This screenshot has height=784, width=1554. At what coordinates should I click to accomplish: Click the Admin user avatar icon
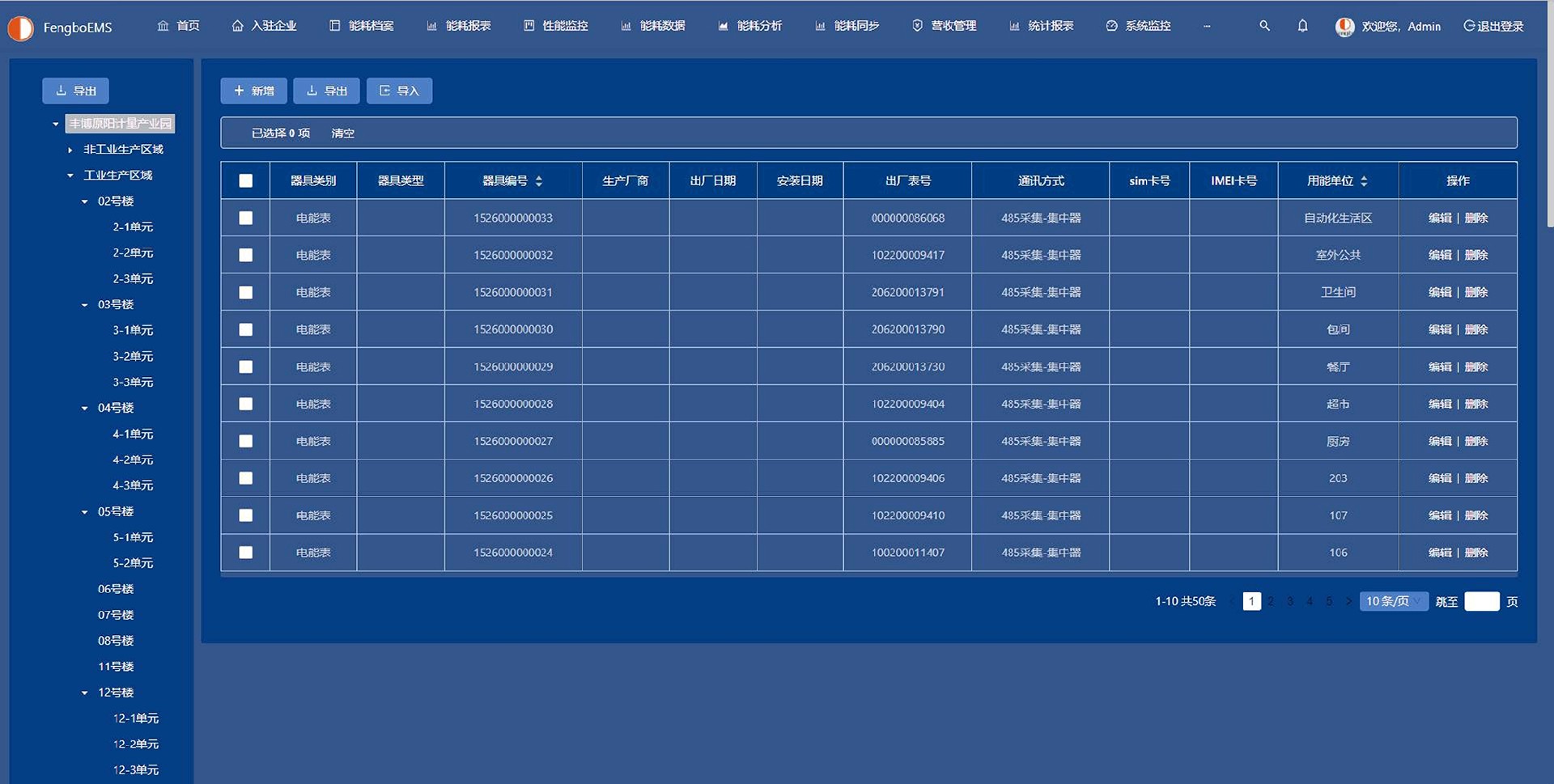coord(1344,27)
